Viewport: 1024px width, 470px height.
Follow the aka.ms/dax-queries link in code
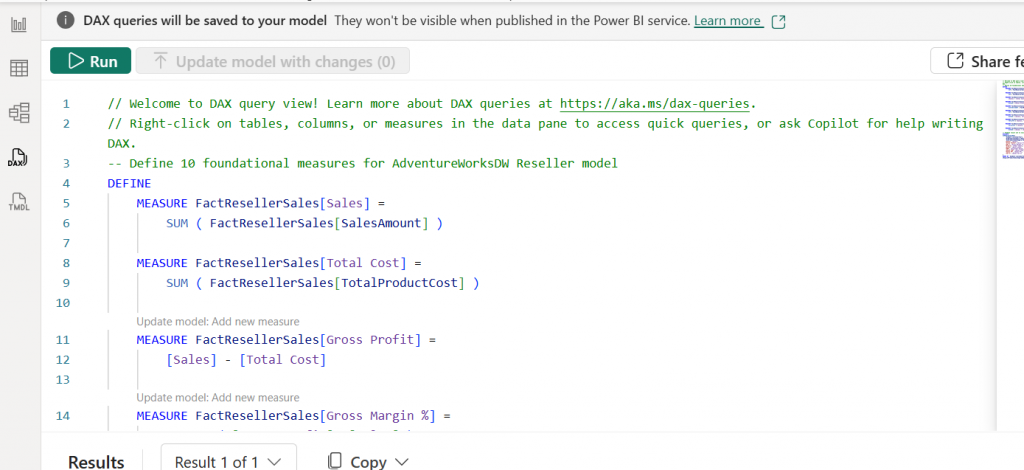(x=654, y=104)
